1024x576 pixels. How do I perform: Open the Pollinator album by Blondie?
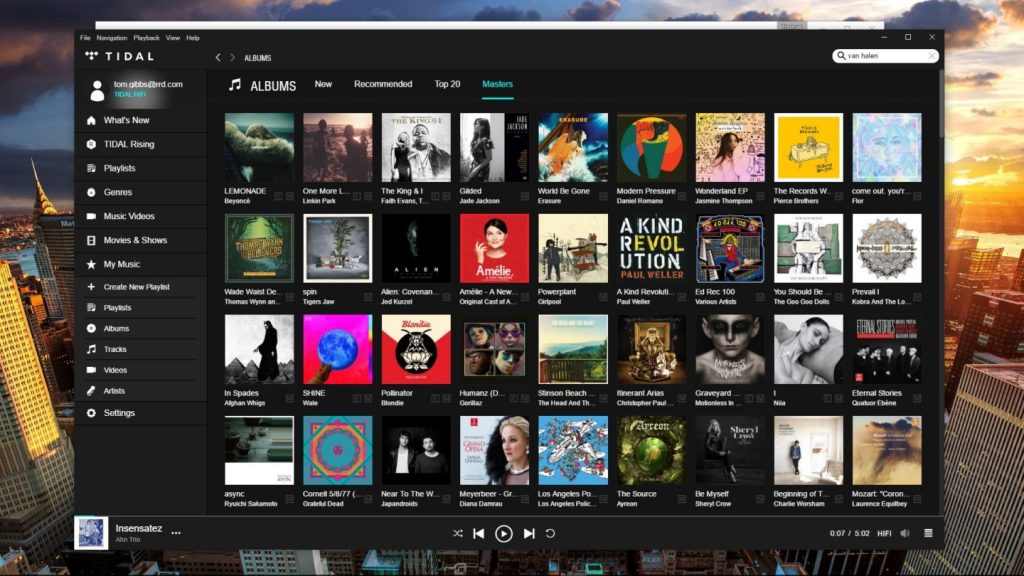(416, 349)
